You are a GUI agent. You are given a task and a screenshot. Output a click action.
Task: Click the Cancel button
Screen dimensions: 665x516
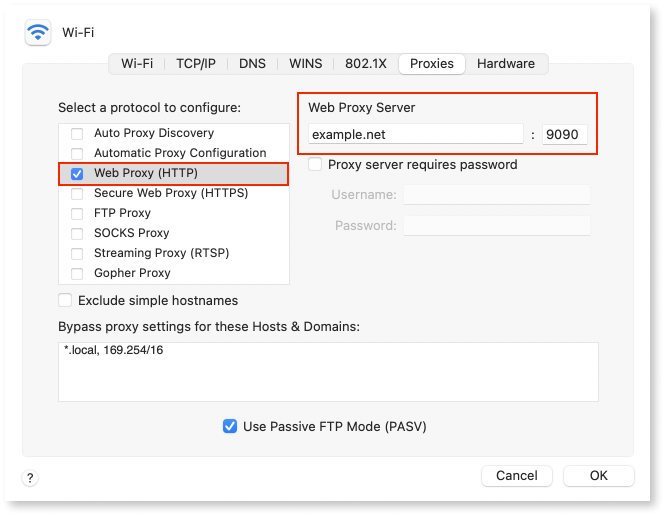516,476
